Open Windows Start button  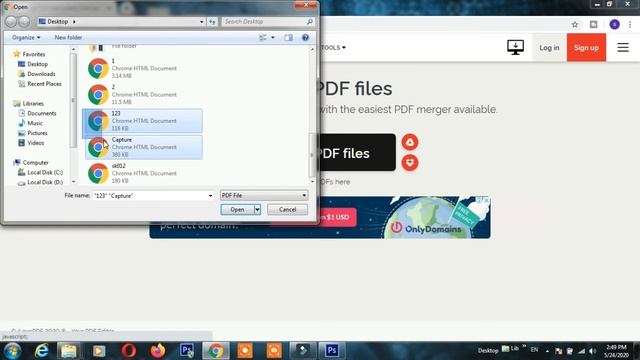tap(13, 351)
